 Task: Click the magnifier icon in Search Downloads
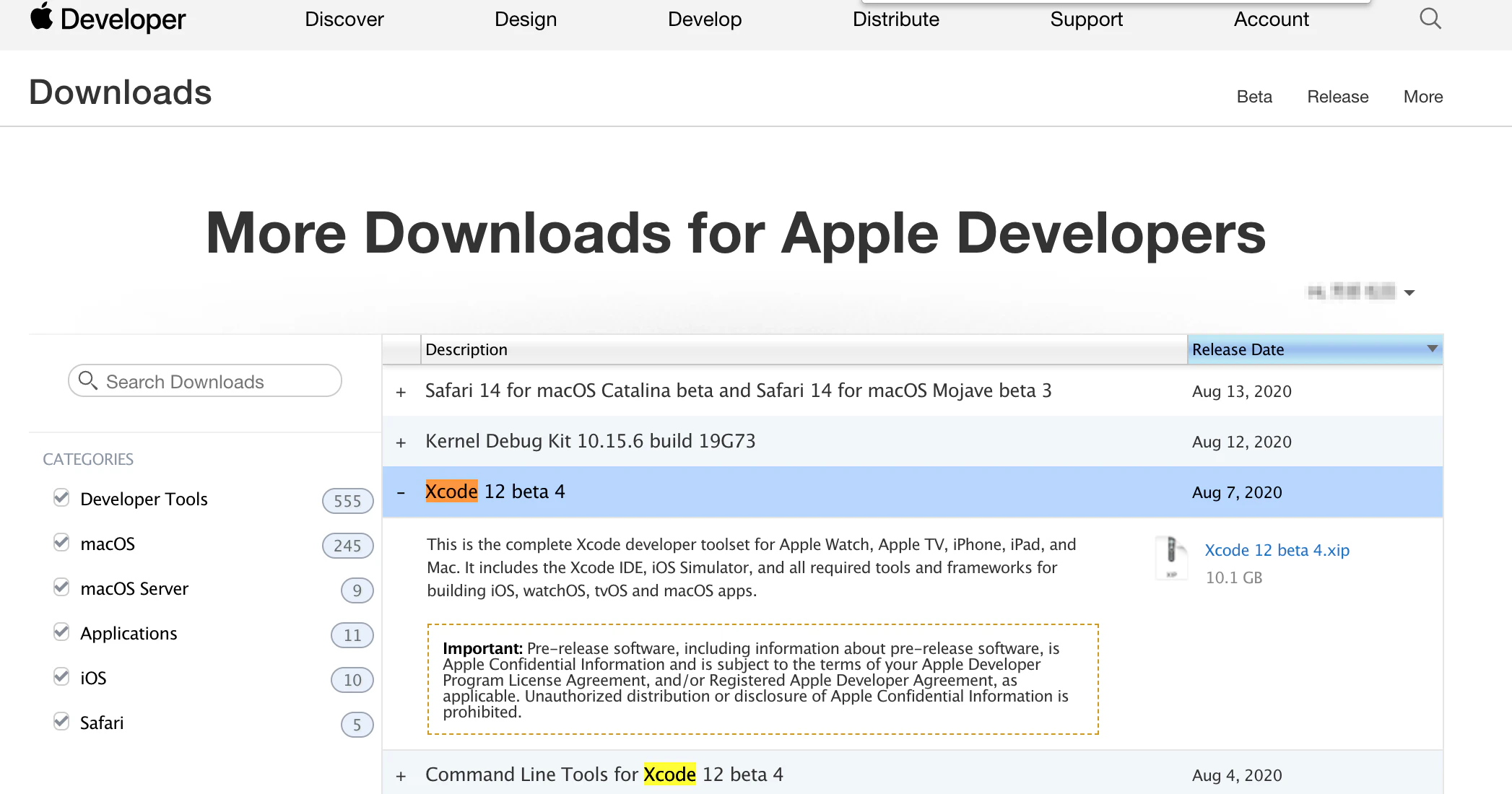tap(88, 380)
